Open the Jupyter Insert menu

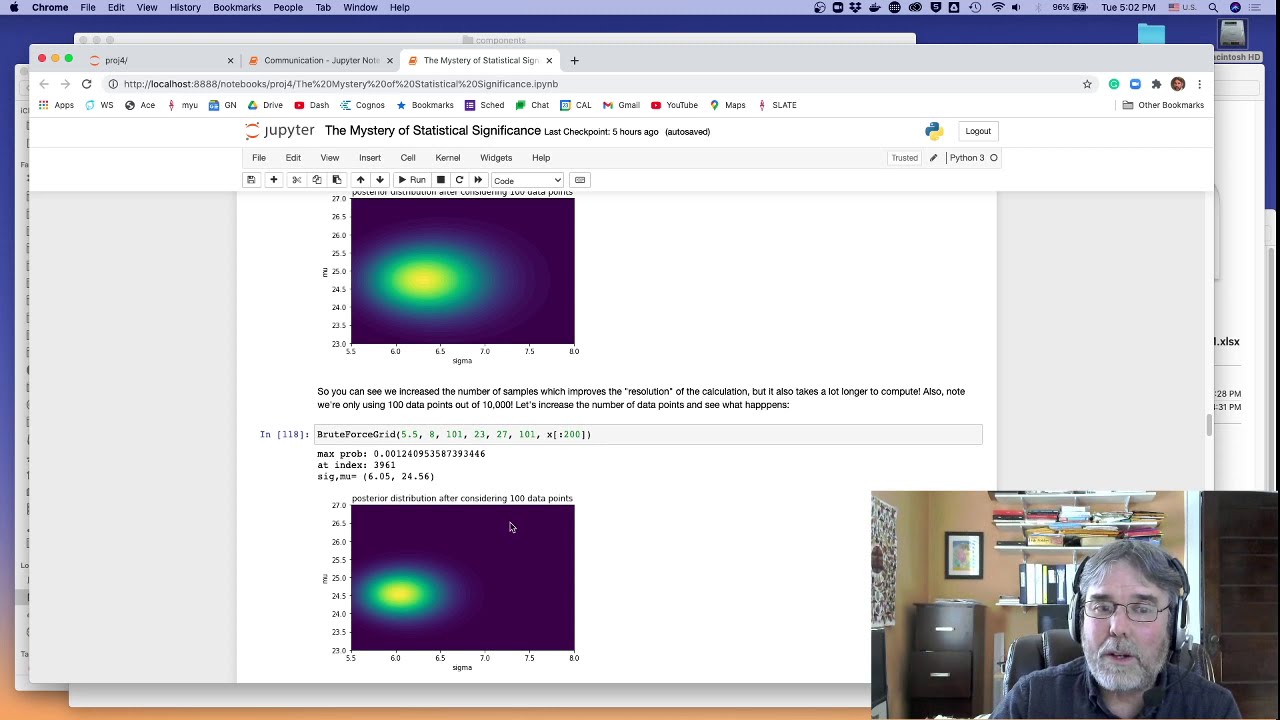370,158
